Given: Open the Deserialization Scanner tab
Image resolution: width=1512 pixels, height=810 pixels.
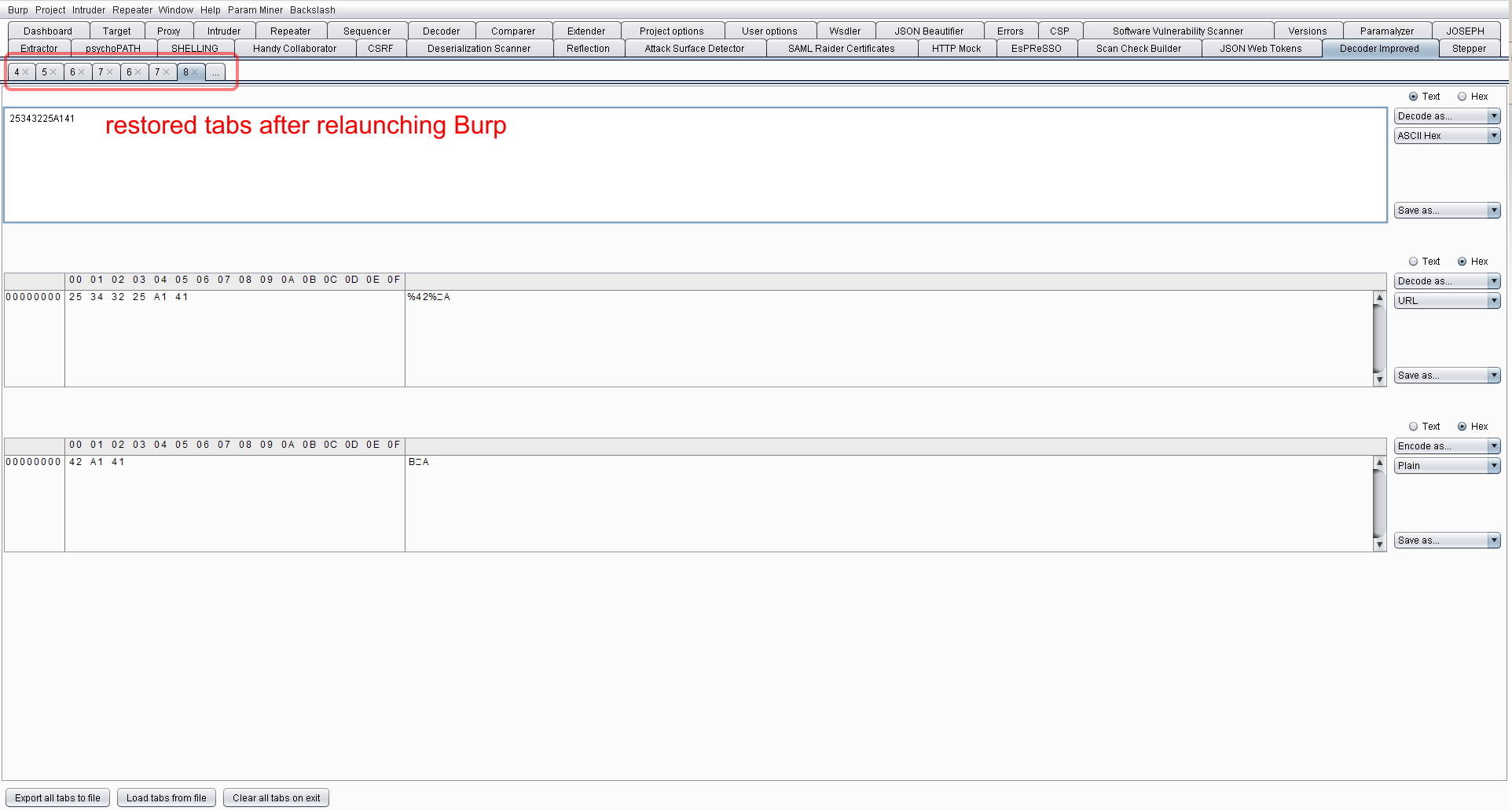Looking at the screenshot, I should click(x=479, y=49).
